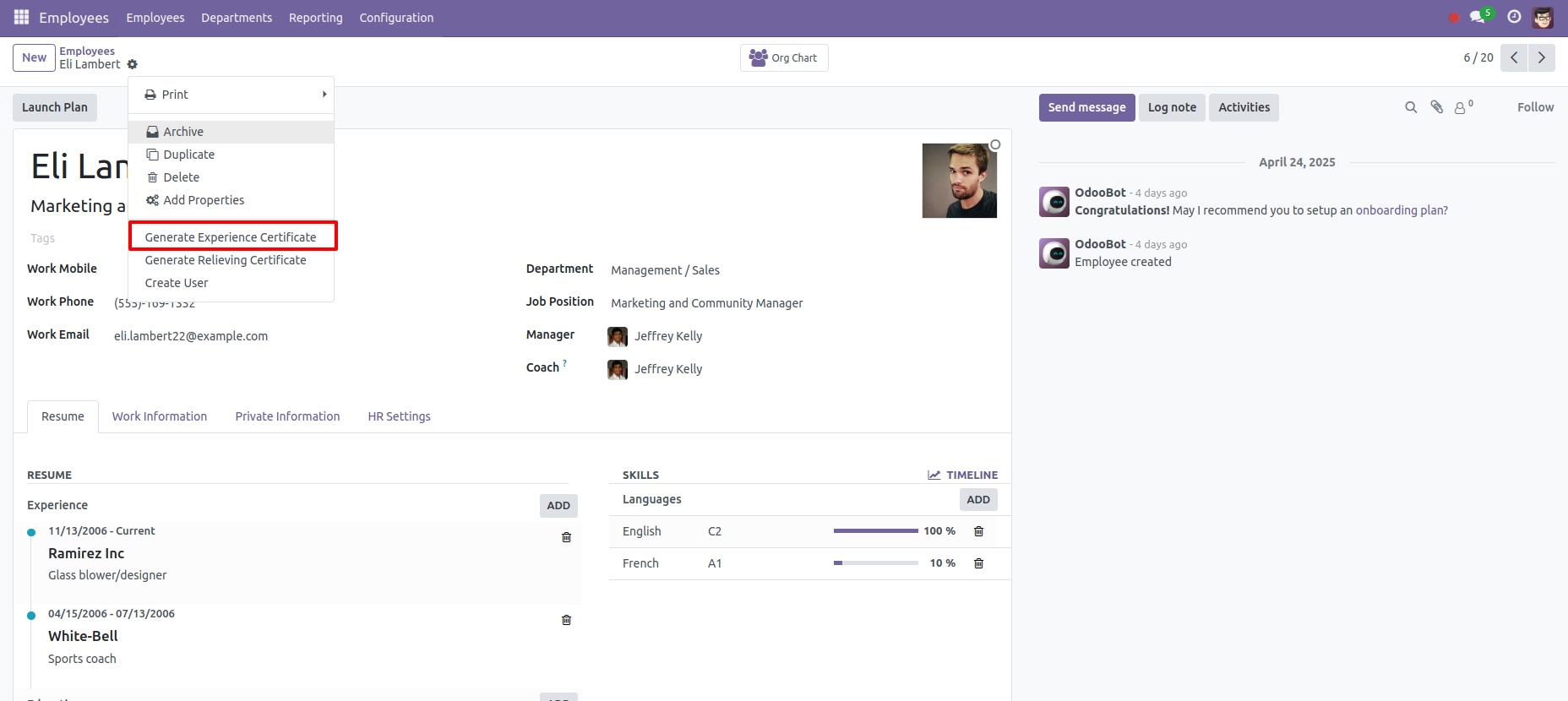Open Jeffrey Kelly Manager avatar

tap(618, 337)
